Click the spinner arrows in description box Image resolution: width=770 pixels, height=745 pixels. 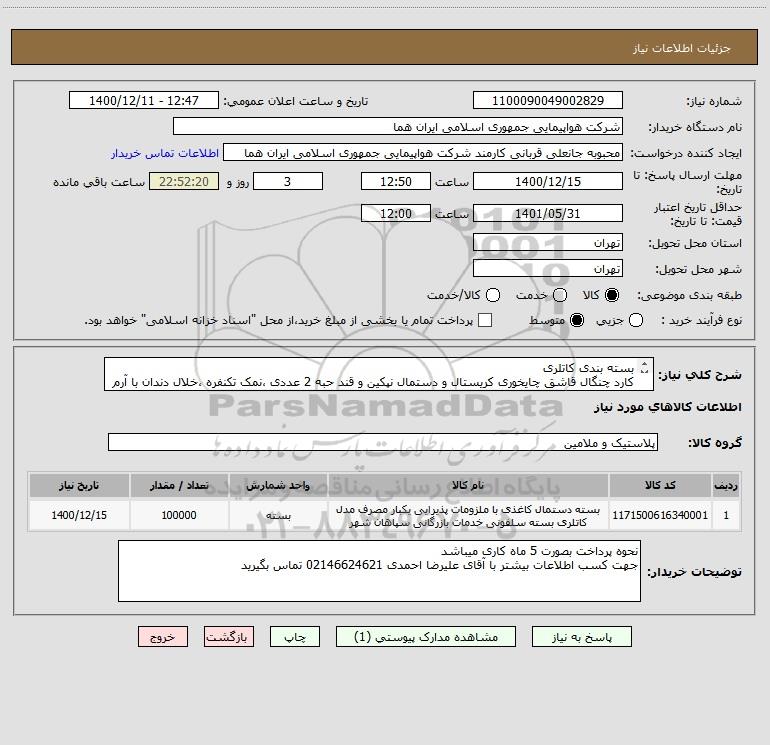click(645, 367)
